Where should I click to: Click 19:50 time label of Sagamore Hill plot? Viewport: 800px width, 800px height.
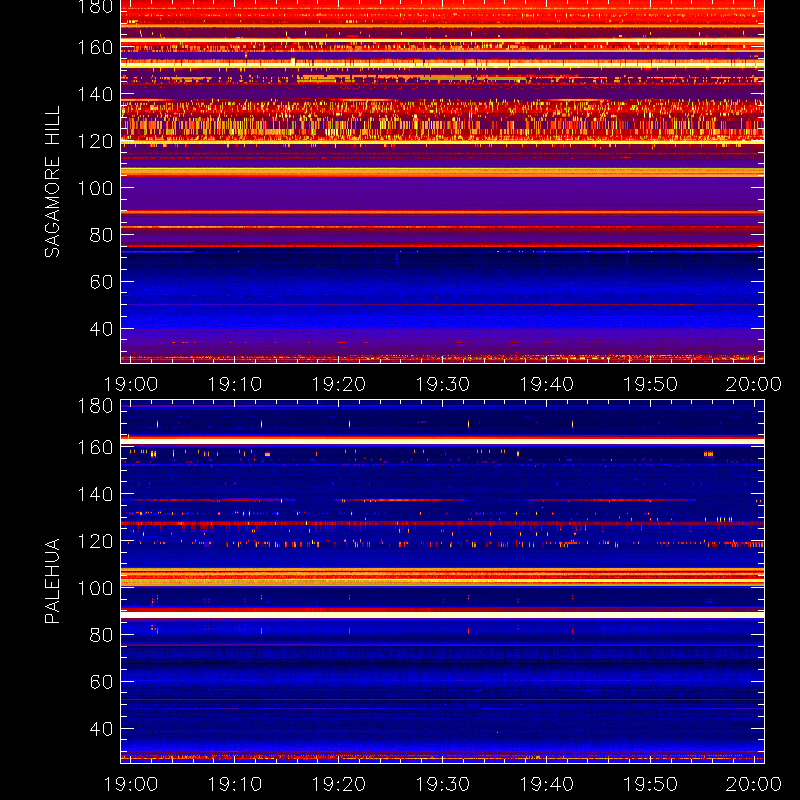coord(651,384)
